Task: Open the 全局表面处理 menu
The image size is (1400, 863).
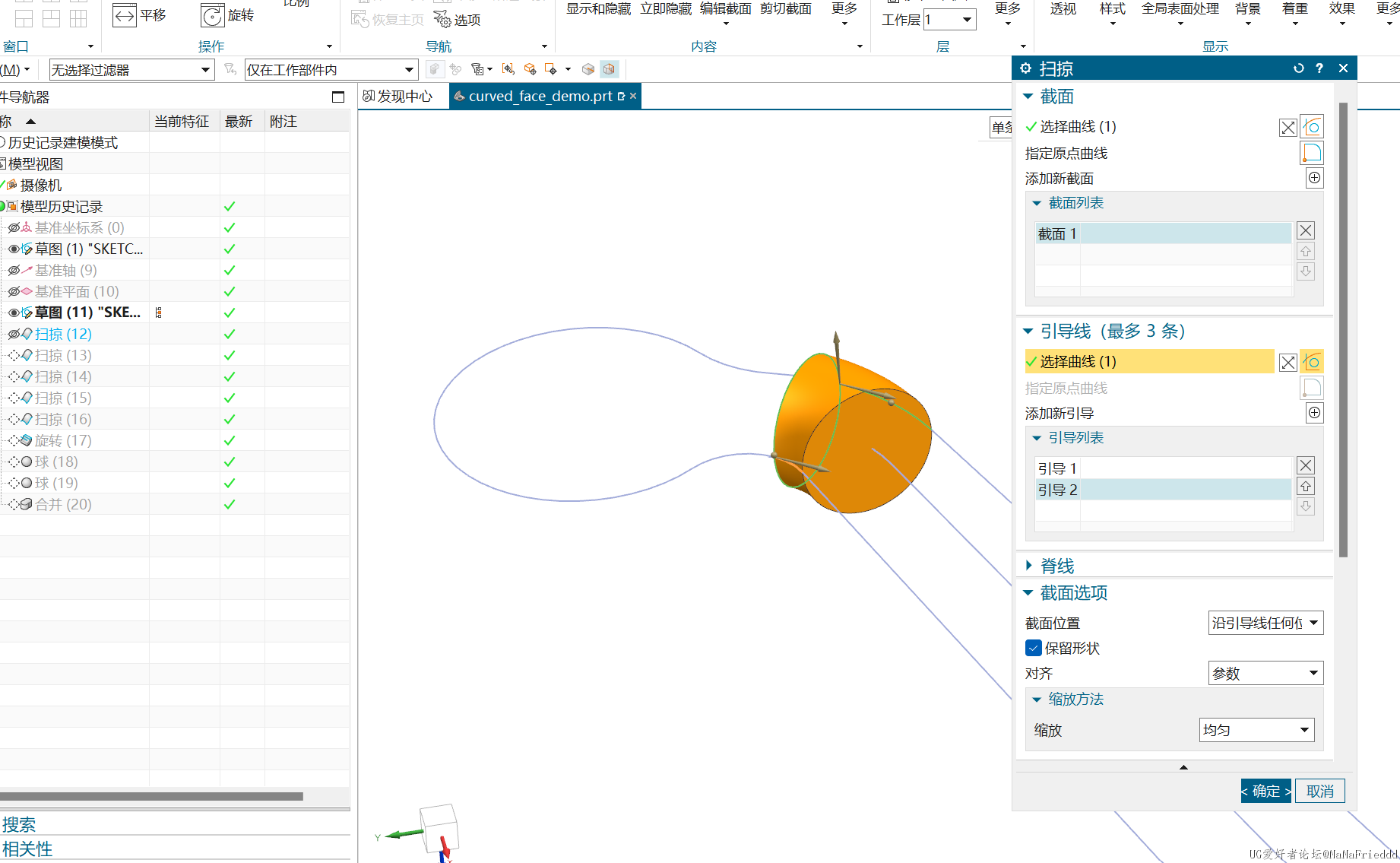Action: 1180,14
